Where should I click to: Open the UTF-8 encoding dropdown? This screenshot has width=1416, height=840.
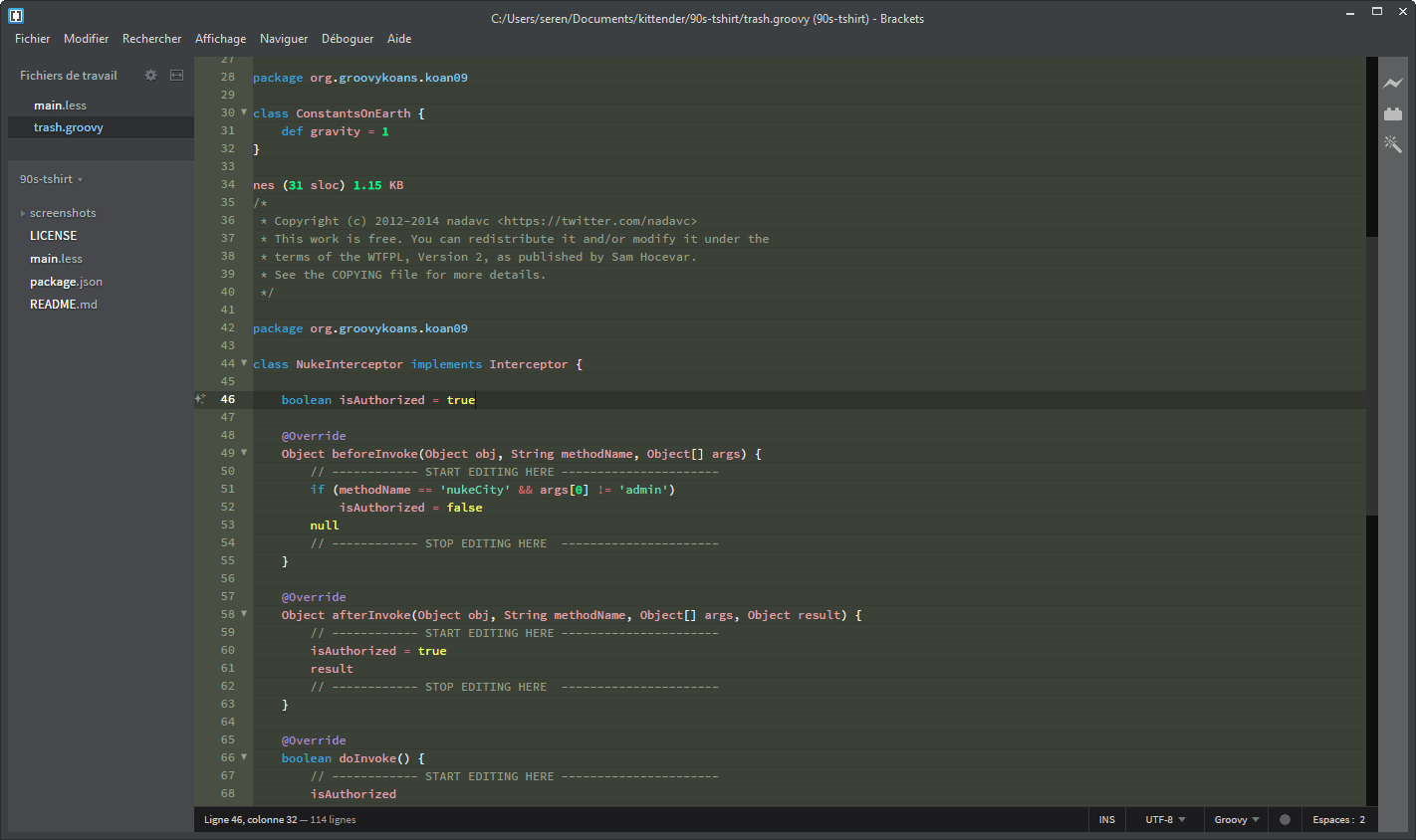[x=1165, y=820]
